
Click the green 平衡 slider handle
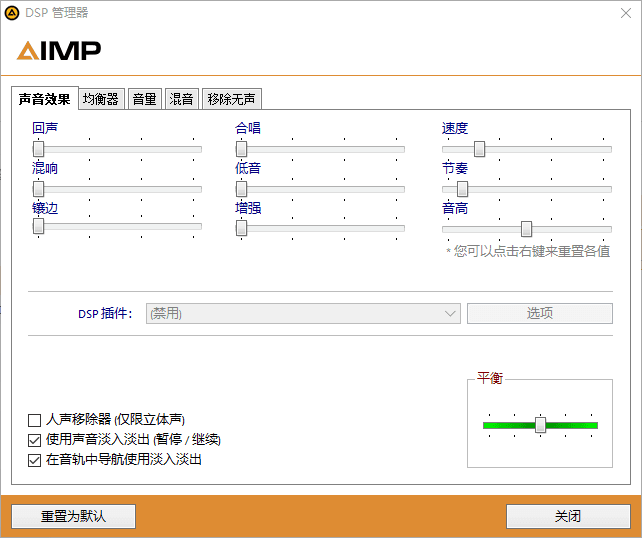[540, 425]
